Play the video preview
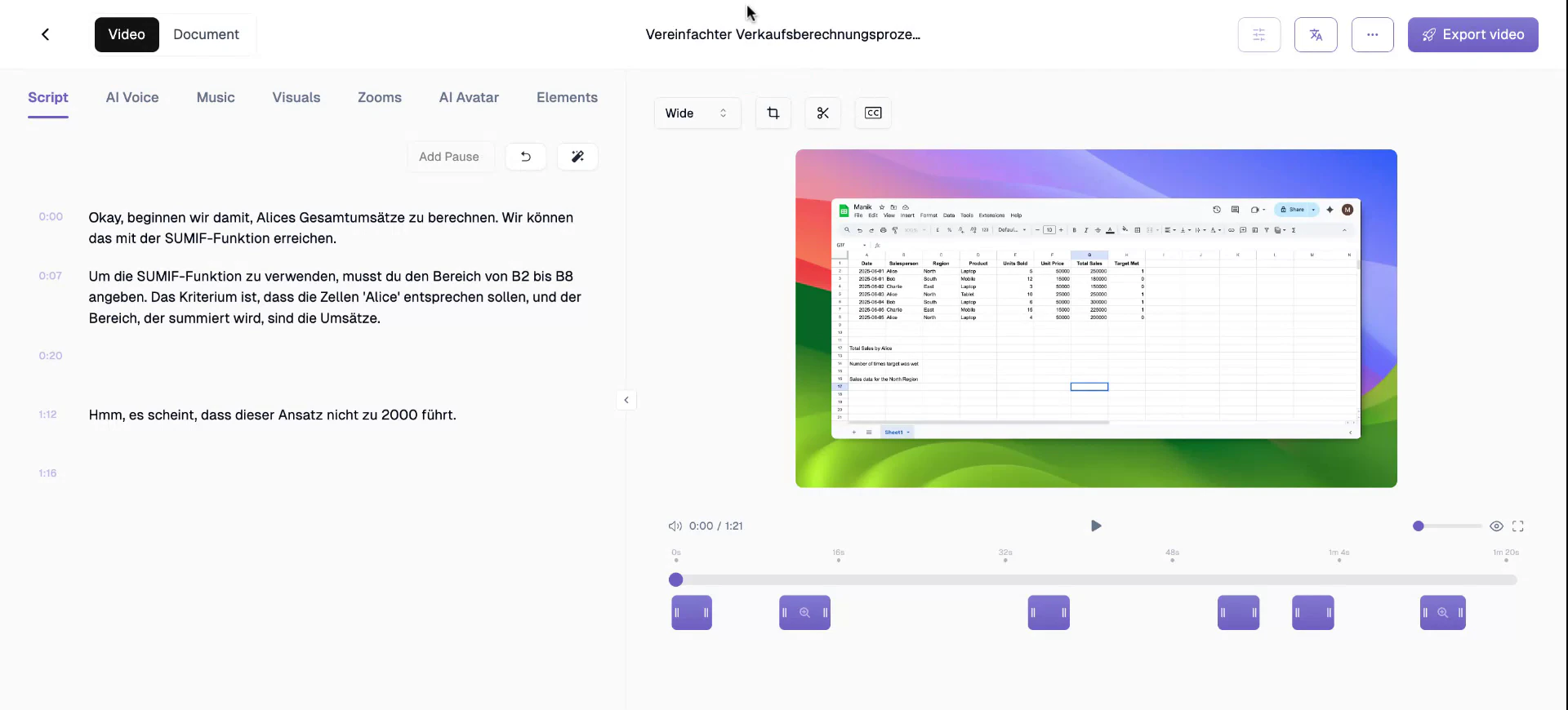The height and width of the screenshot is (710, 1568). point(1096,526)
